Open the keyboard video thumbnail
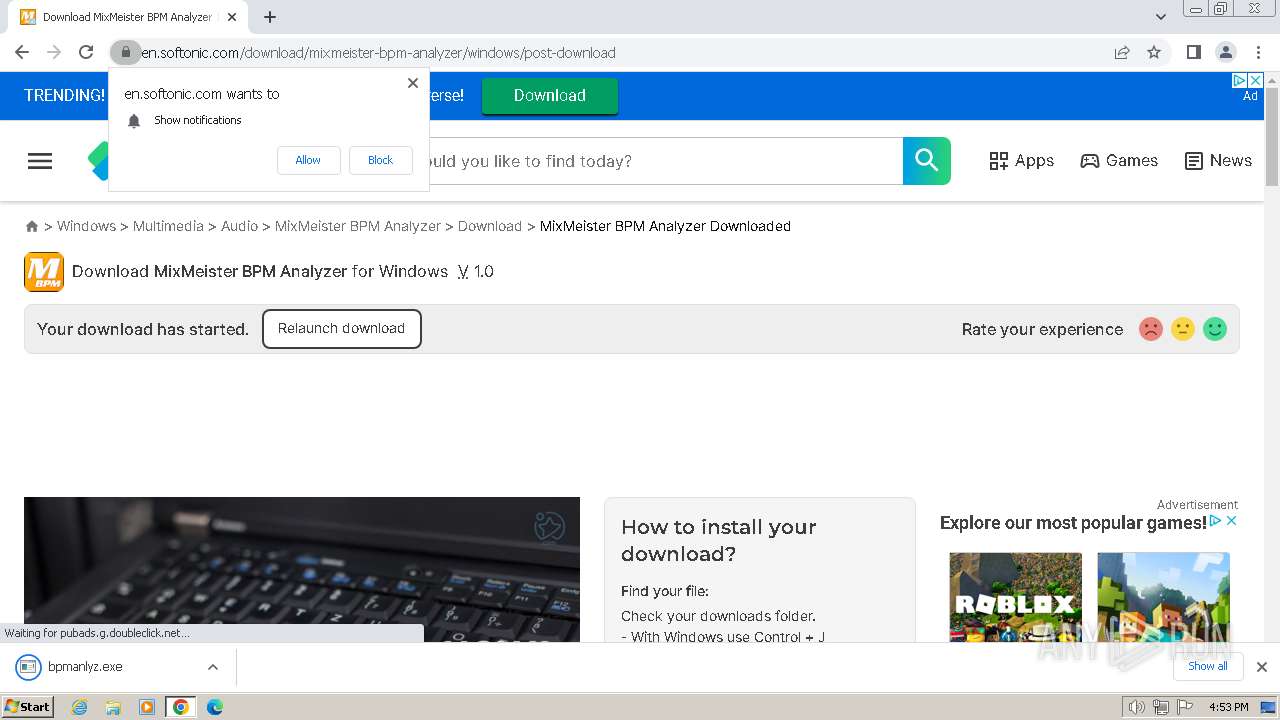1280x720 pixels. [x=302, y=569]
